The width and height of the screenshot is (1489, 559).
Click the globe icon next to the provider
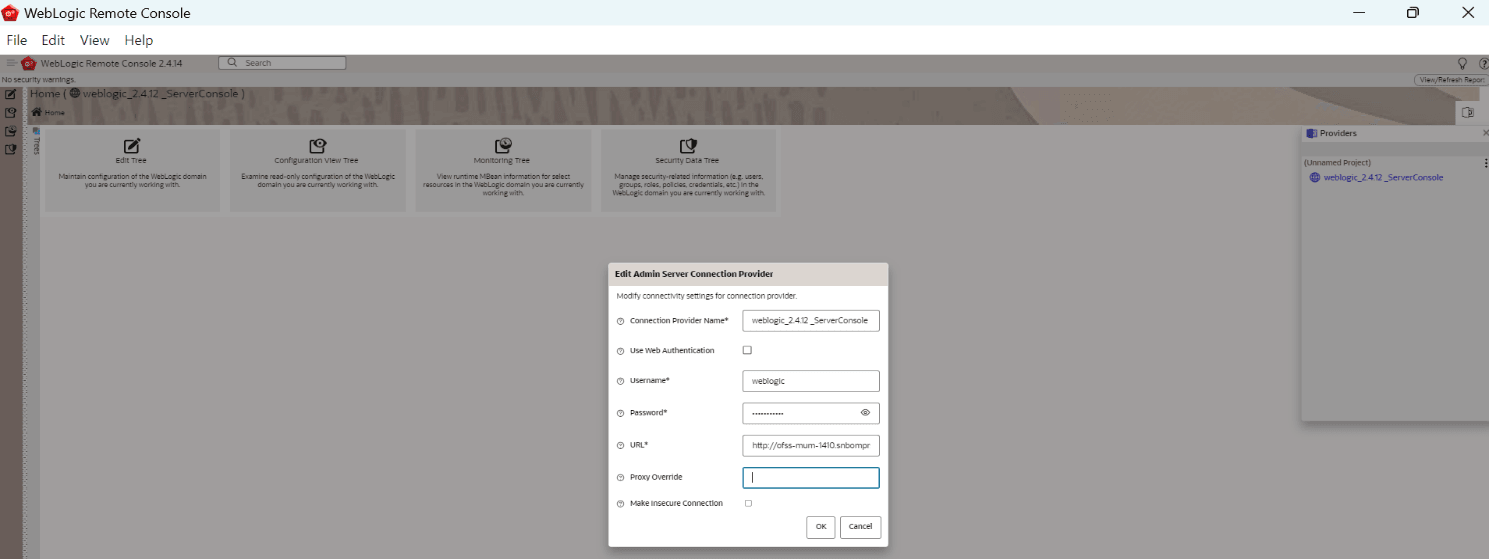(1315, 177)
